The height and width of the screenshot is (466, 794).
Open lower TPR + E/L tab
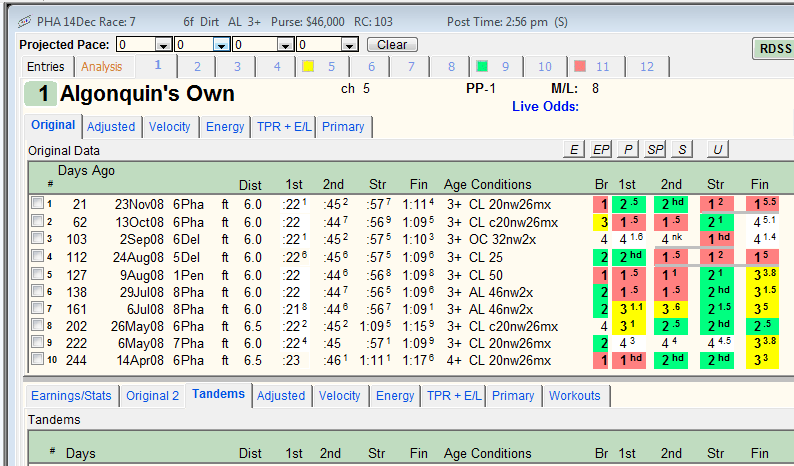pyautogui.click(x=454, y=396)
